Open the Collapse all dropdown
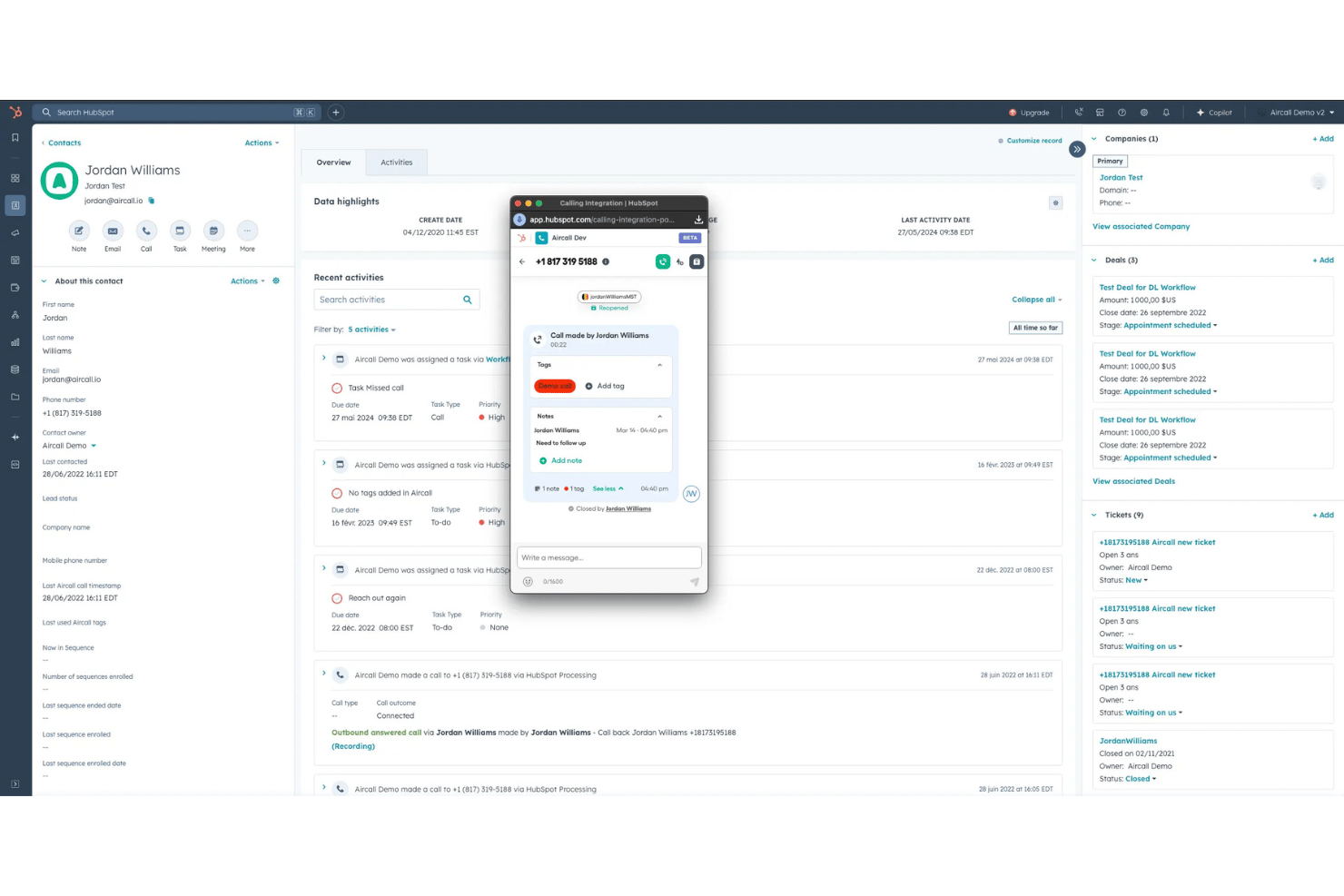 tap(1036, 300)
